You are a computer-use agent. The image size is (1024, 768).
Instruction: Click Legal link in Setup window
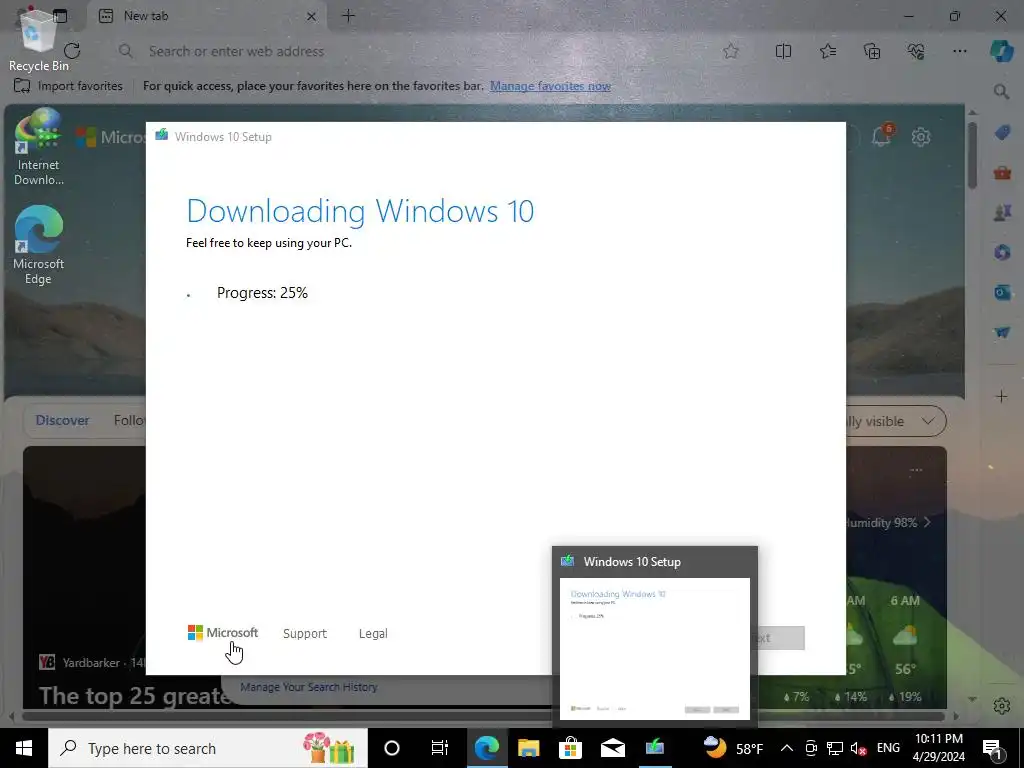tap(373, 633)
